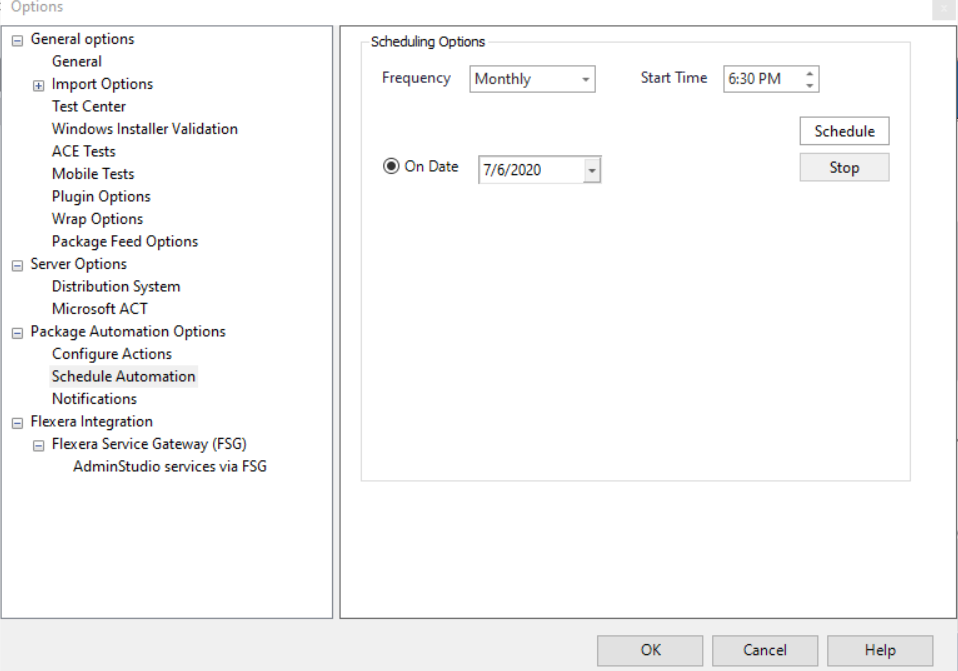Viewport: 958px width, 671px height.
Task: Select Import Options tree item
Action: click(102, 84)
